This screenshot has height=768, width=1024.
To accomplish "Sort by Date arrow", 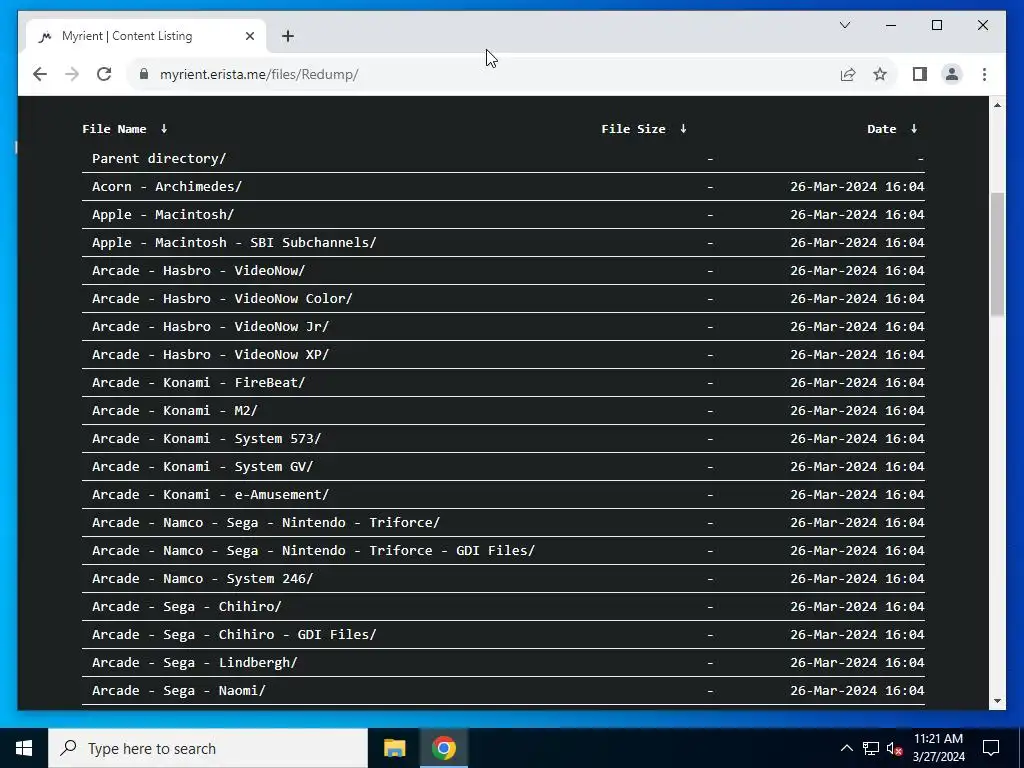I will (x=914, y=129).
